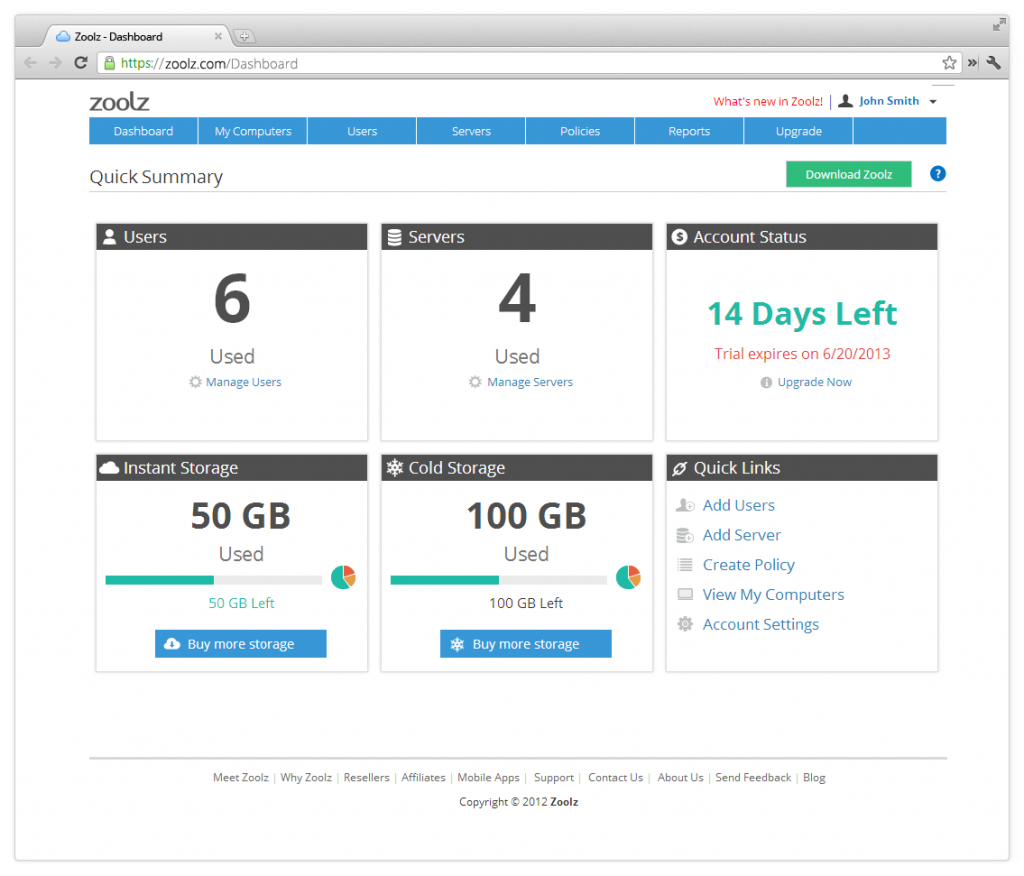Switch to the Policies tab

pos(580,131)
